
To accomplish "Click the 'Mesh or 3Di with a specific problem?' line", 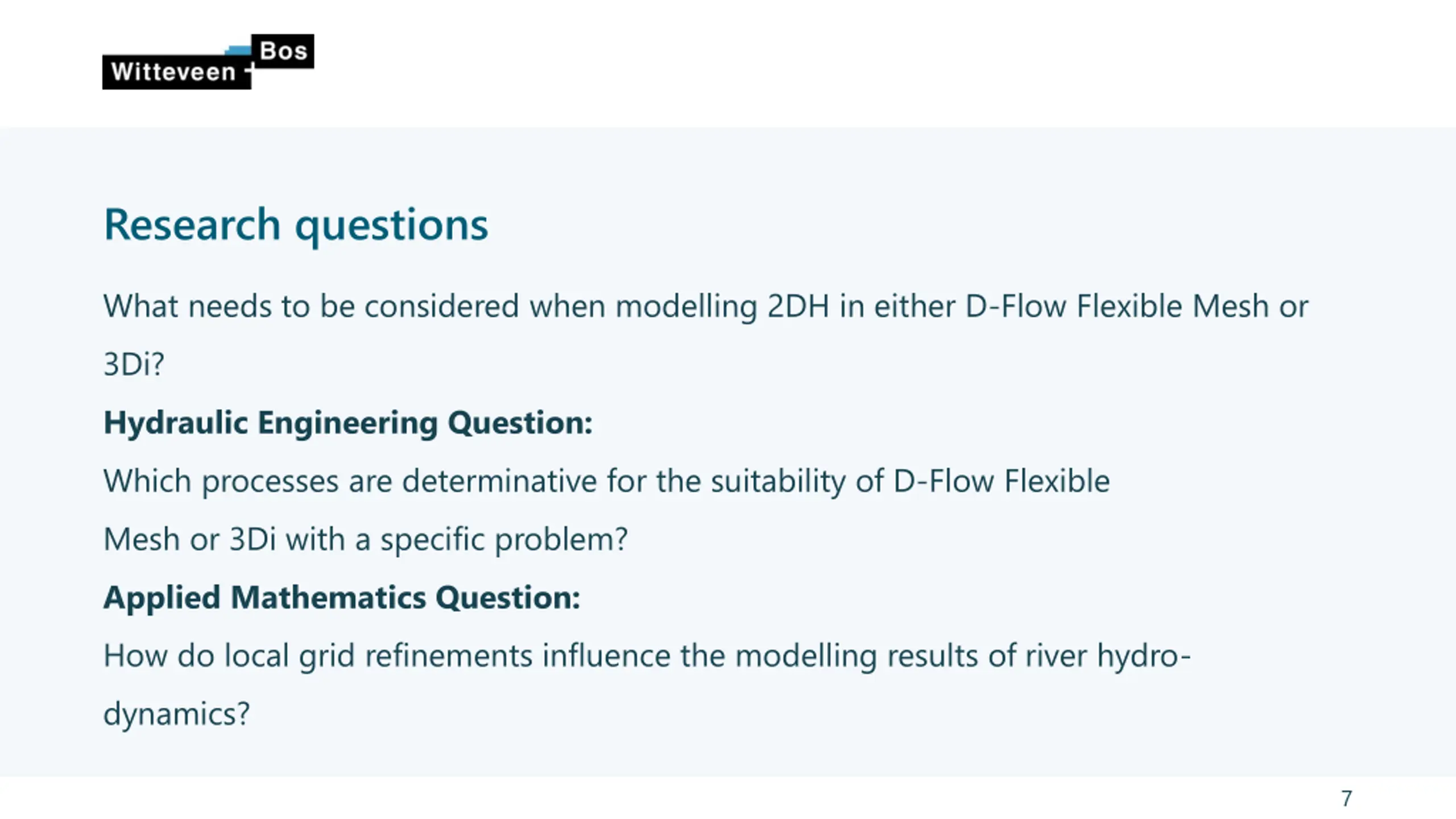I will click(x=366, y=540).
